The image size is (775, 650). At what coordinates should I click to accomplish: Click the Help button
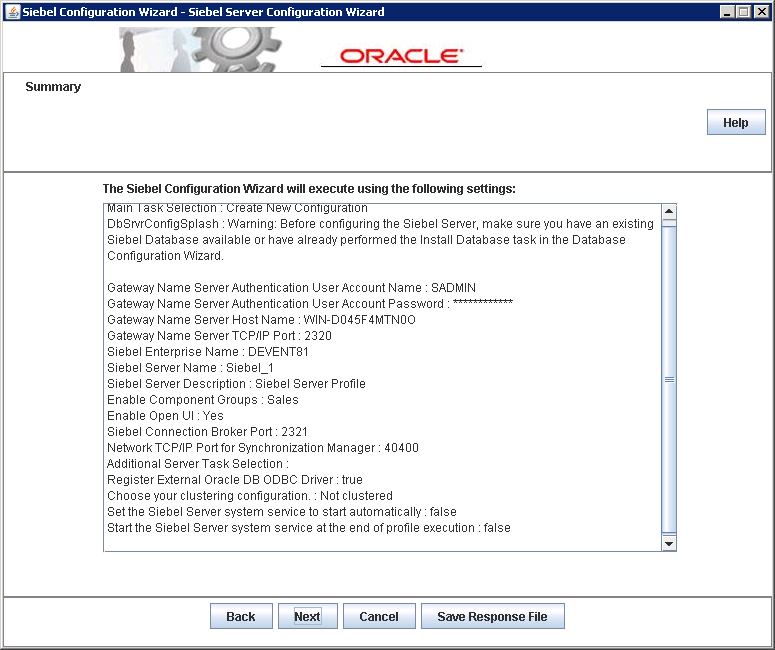(736, 122)
